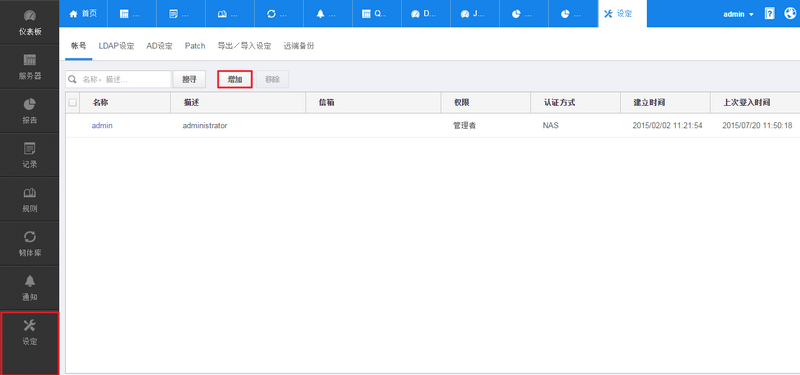Open the 记录 logs section in the sidebar
Image resolution: width=800 pixels, height=375 pixels.
(x=30, y=156)
